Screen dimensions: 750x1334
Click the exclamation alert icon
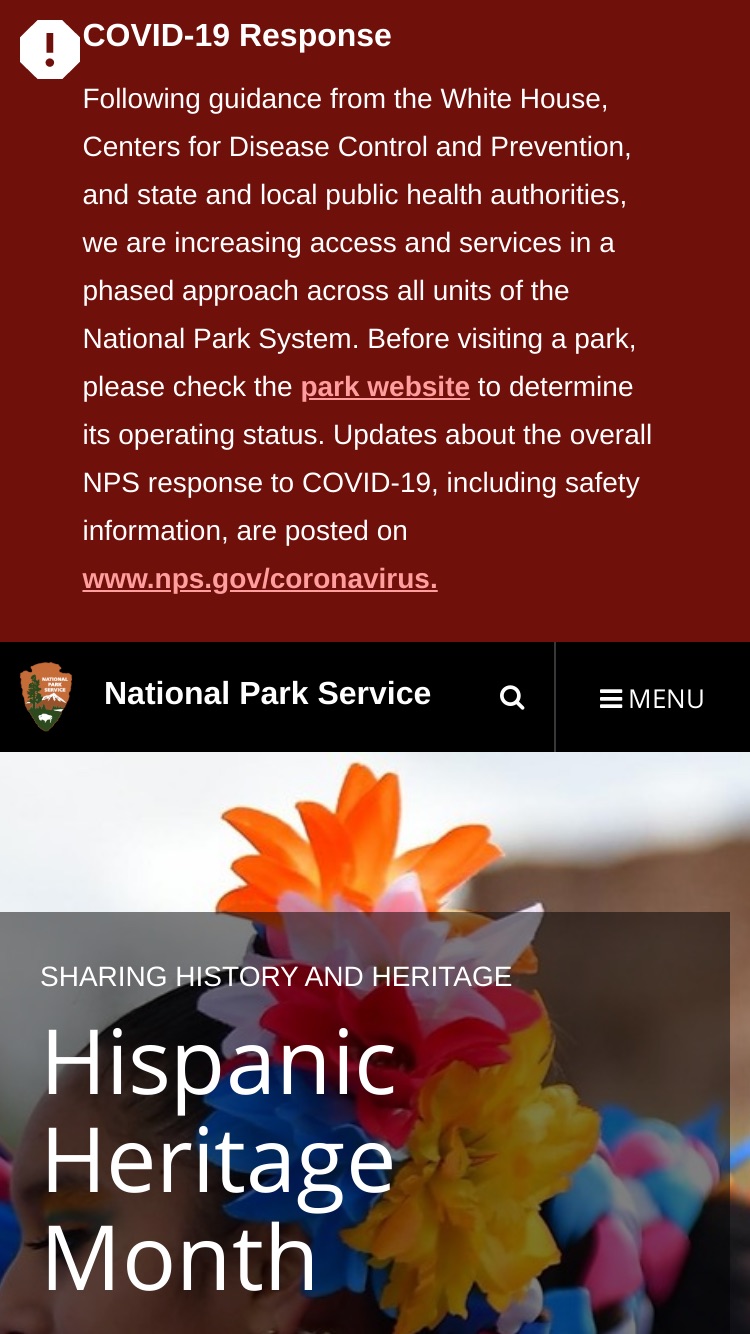tap(50, 49)
